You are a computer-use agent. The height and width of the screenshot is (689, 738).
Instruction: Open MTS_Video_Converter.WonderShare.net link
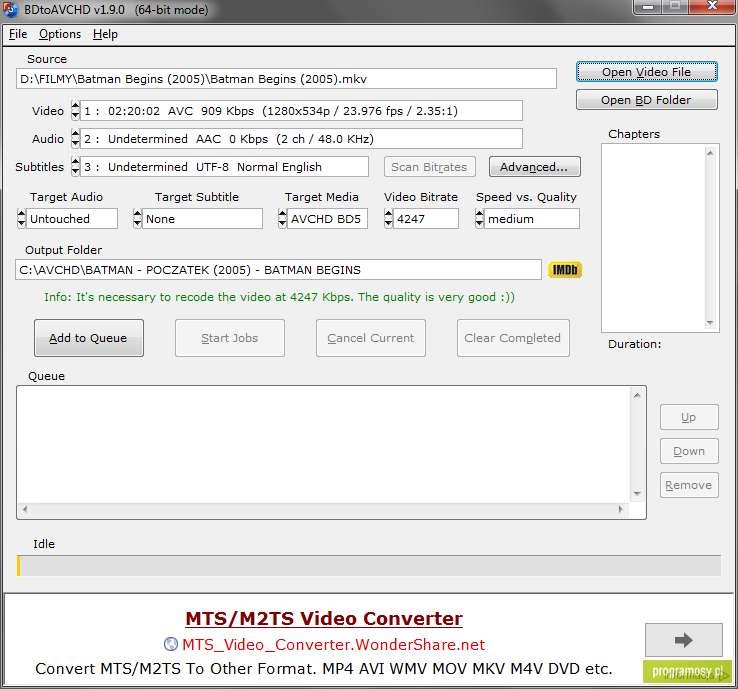tap(333, 644)
